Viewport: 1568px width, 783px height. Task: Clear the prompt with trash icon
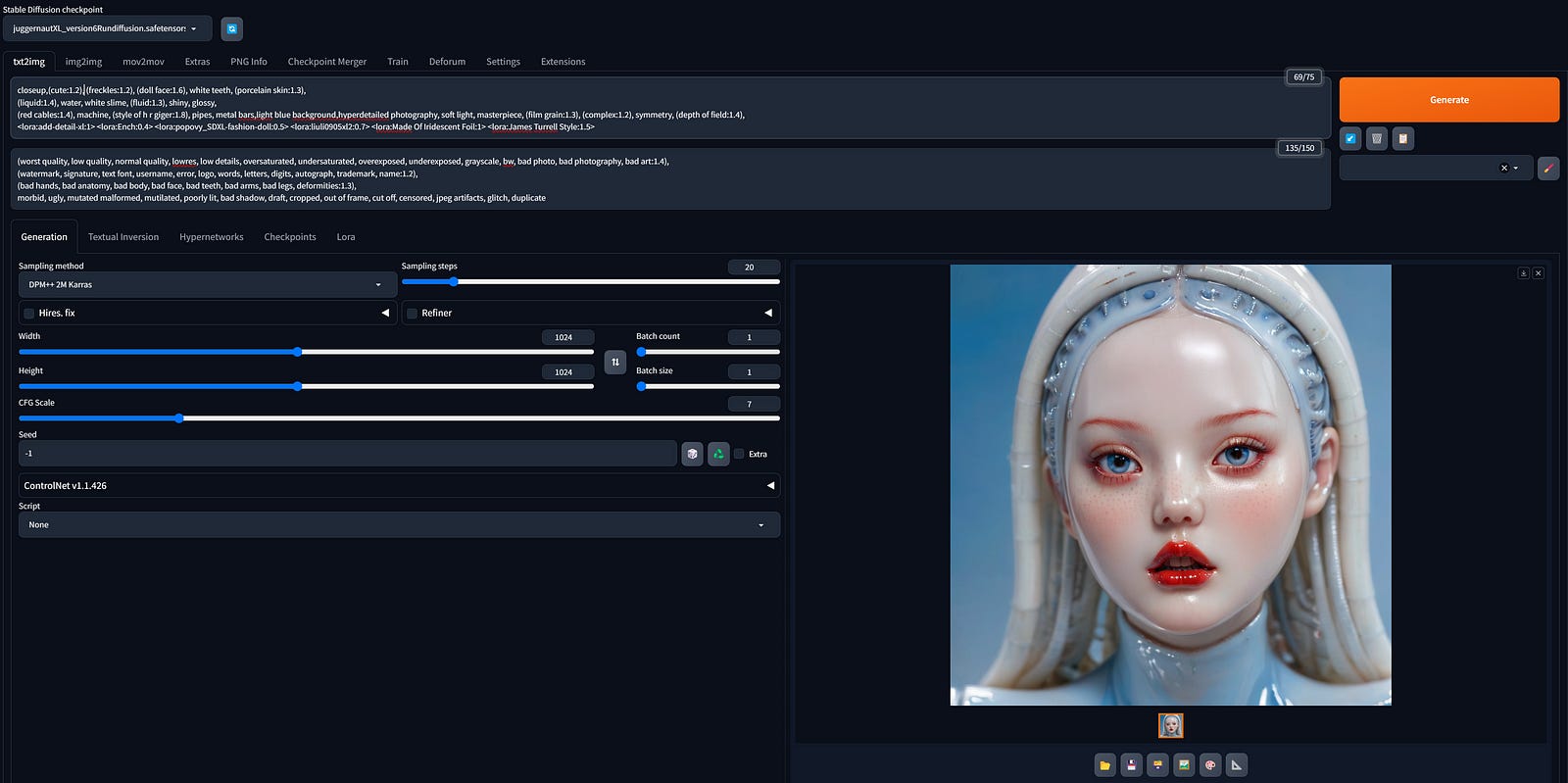[x=1377, y=139]
